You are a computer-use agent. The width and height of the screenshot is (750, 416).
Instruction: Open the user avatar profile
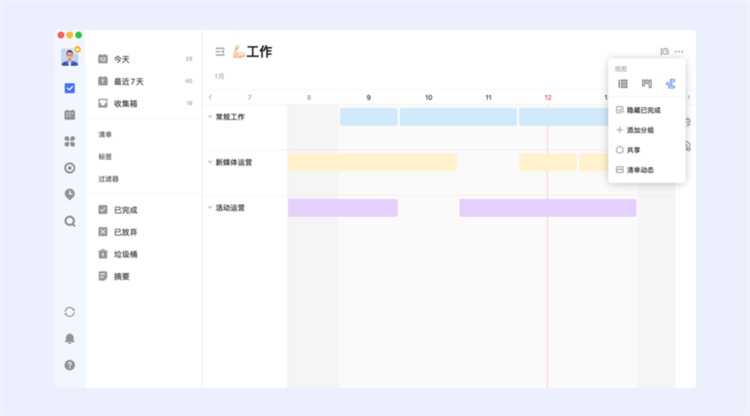(x=70, y=57)
